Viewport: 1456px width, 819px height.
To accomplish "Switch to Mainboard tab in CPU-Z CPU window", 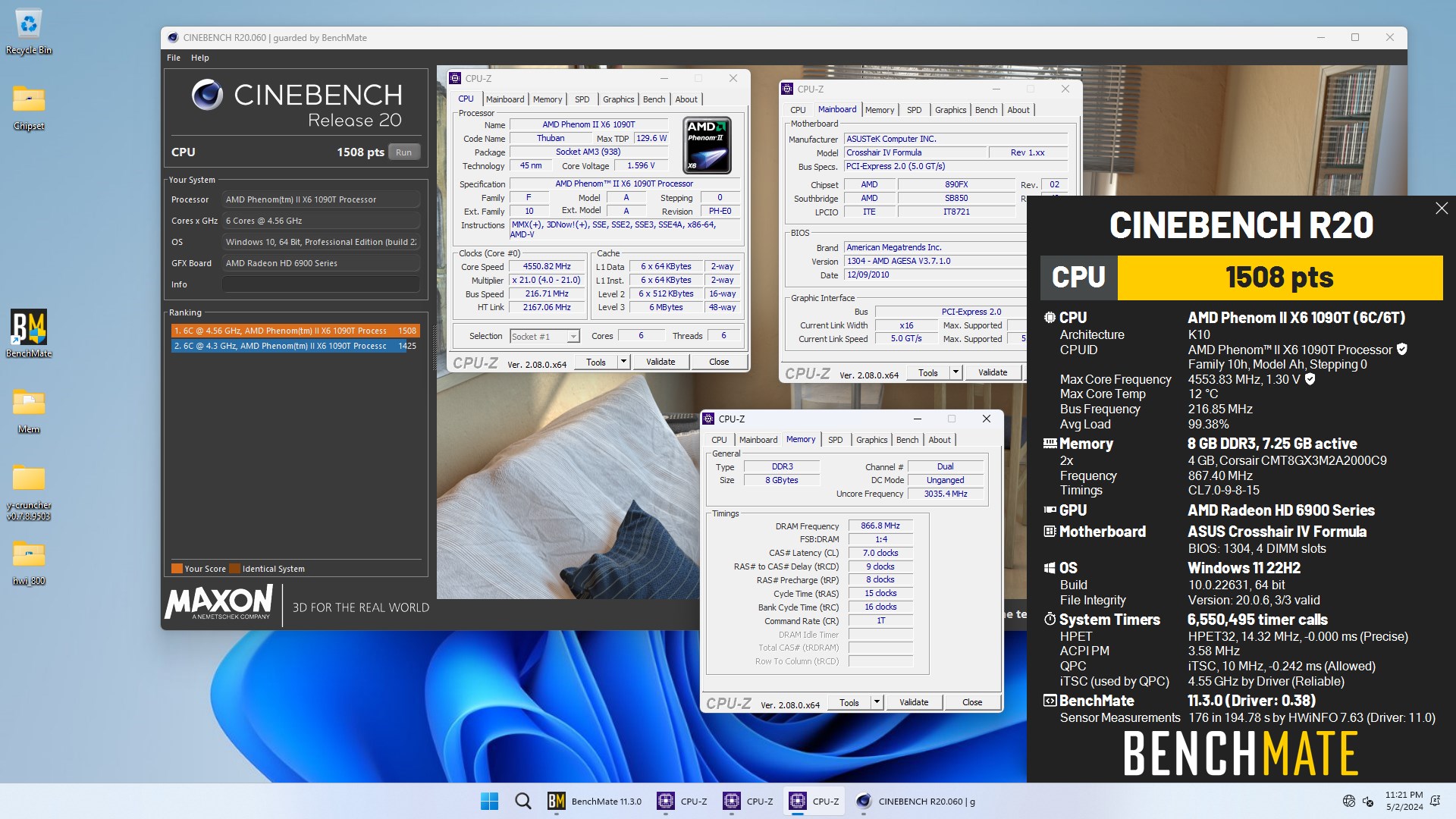I will [x=505, y=99].
